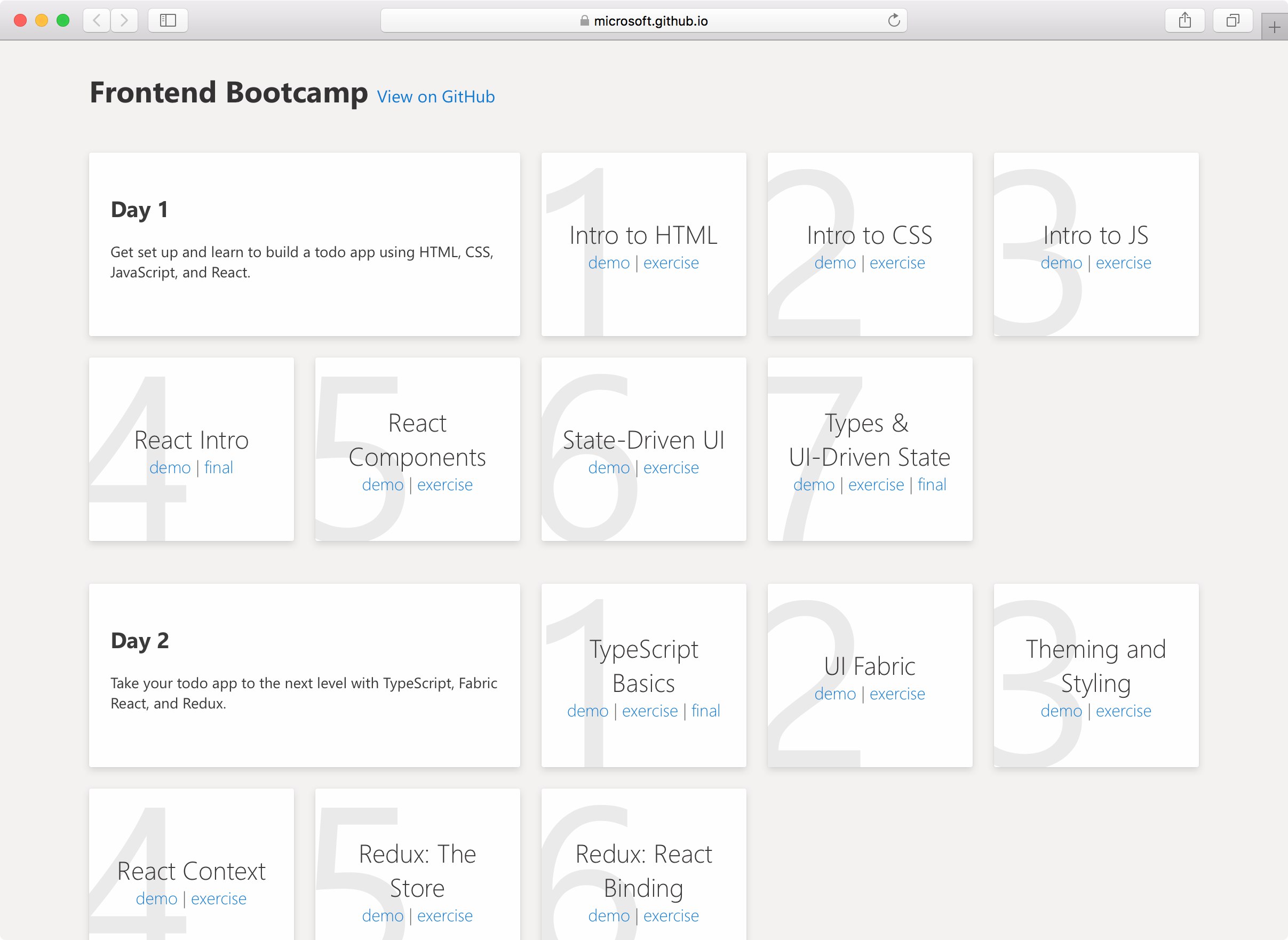
Task: Open Redux: React Binding demo link
Action: click(x=609, y=915)
